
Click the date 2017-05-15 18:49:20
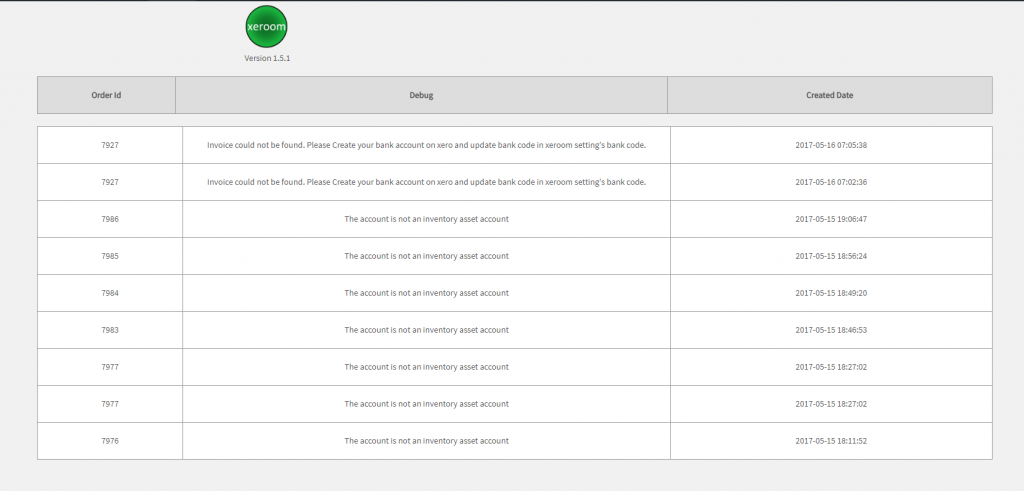click(x=831, y=293)
